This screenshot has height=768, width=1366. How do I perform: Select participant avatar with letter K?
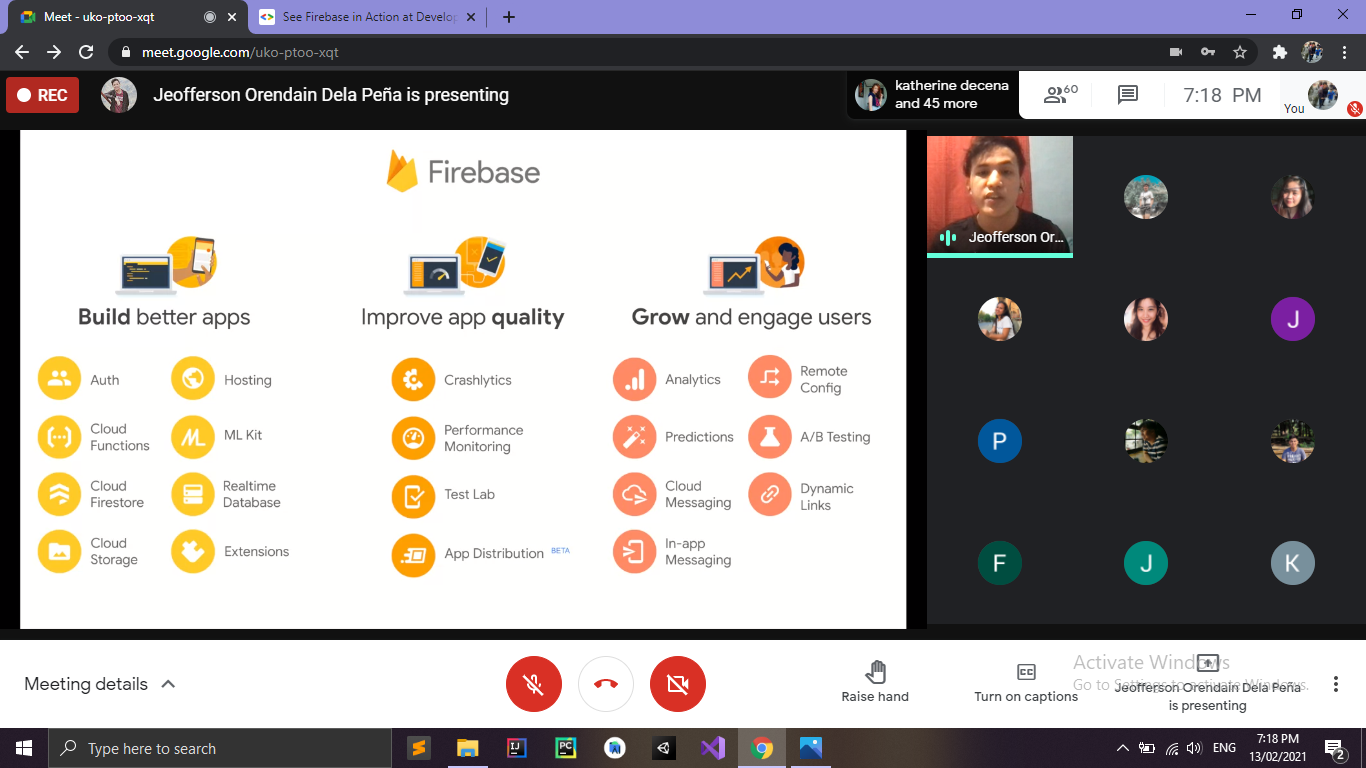1292,563
